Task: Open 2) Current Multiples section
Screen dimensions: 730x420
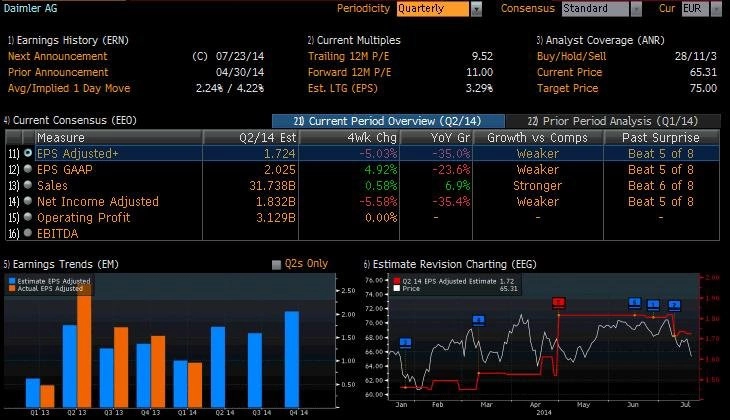Action: [354, 41]
